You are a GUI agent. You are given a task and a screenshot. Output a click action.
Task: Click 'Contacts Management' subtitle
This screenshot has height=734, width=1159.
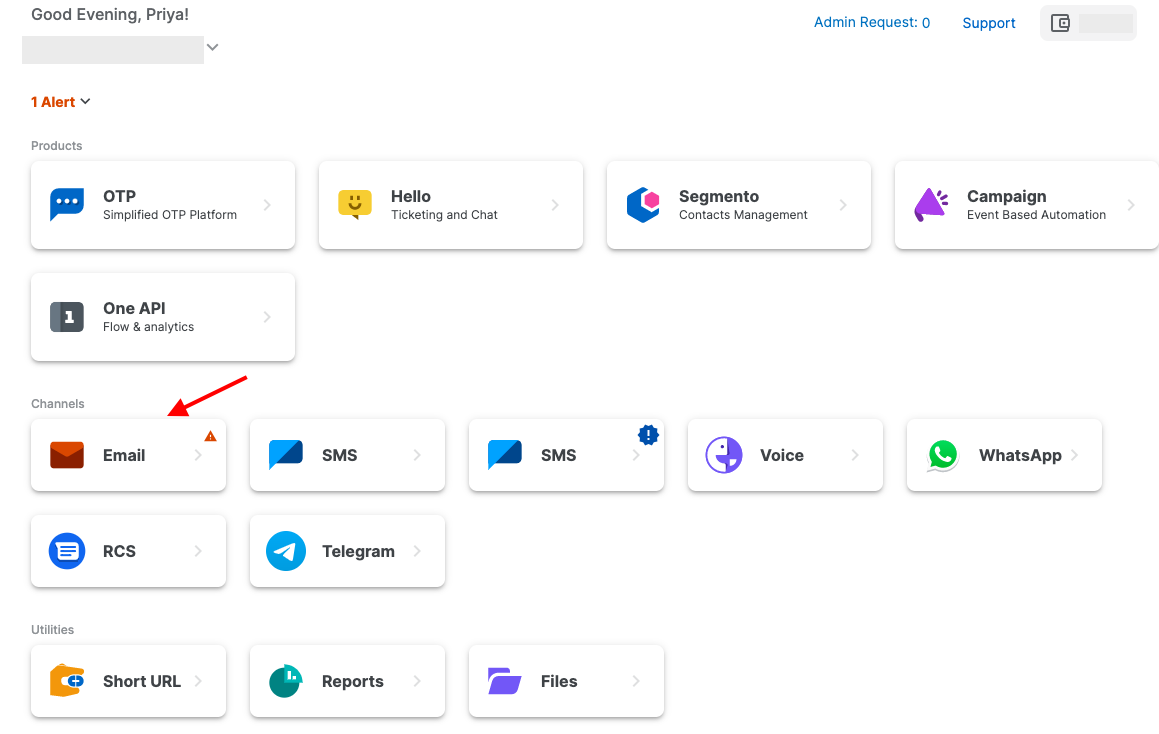(743, 215)
